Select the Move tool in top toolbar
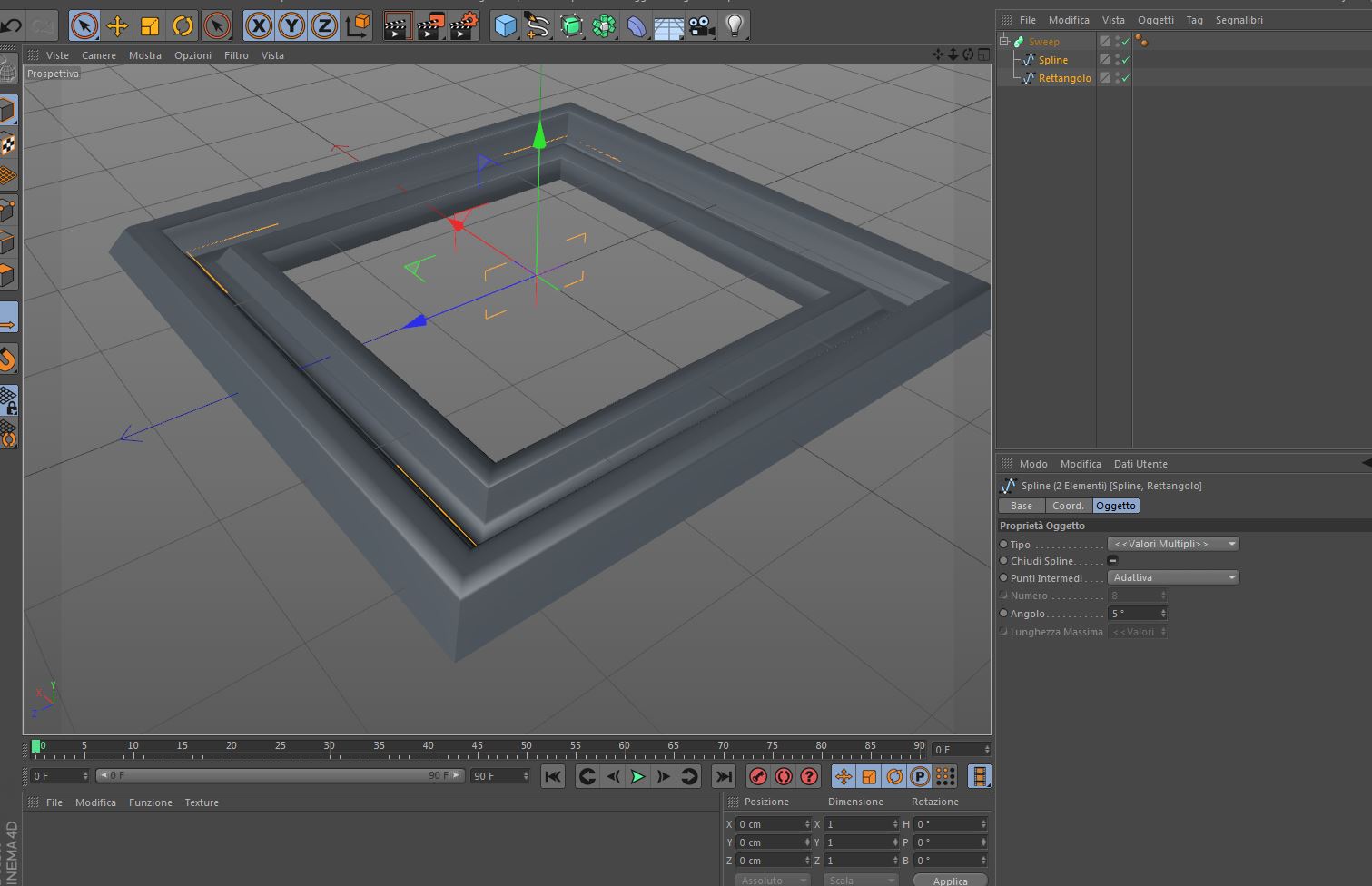Image resolution: width=1372 pixels, height=886 pixels. [x=117, y=26]
